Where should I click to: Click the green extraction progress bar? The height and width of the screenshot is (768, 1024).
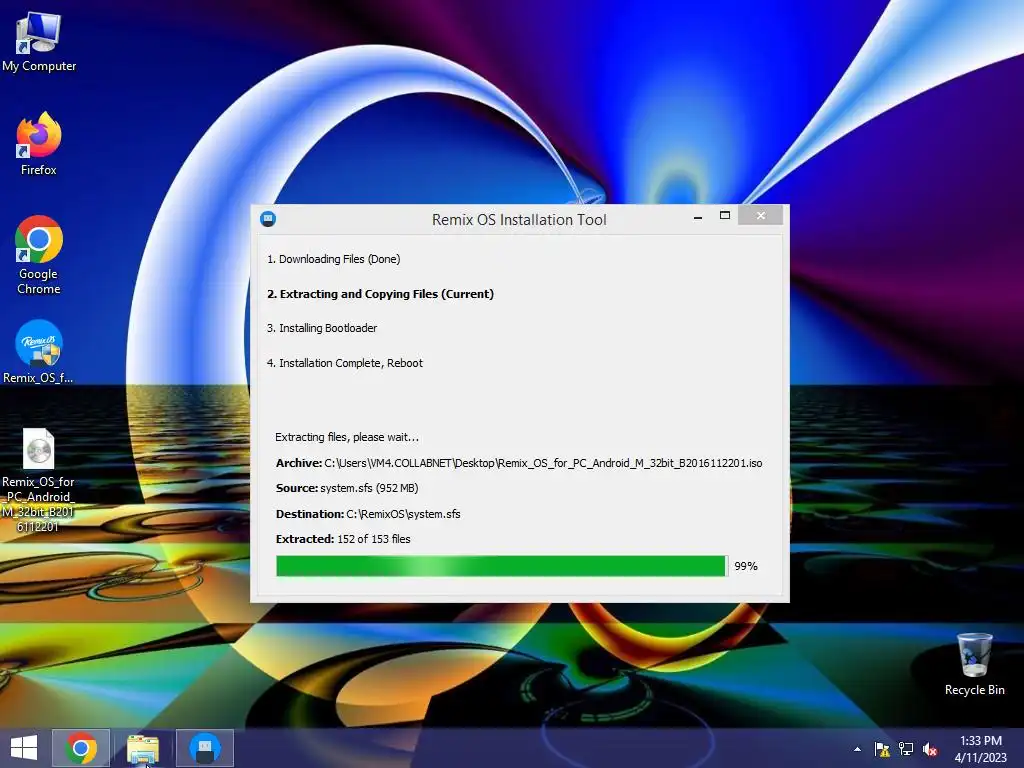[x=502, y=566]
